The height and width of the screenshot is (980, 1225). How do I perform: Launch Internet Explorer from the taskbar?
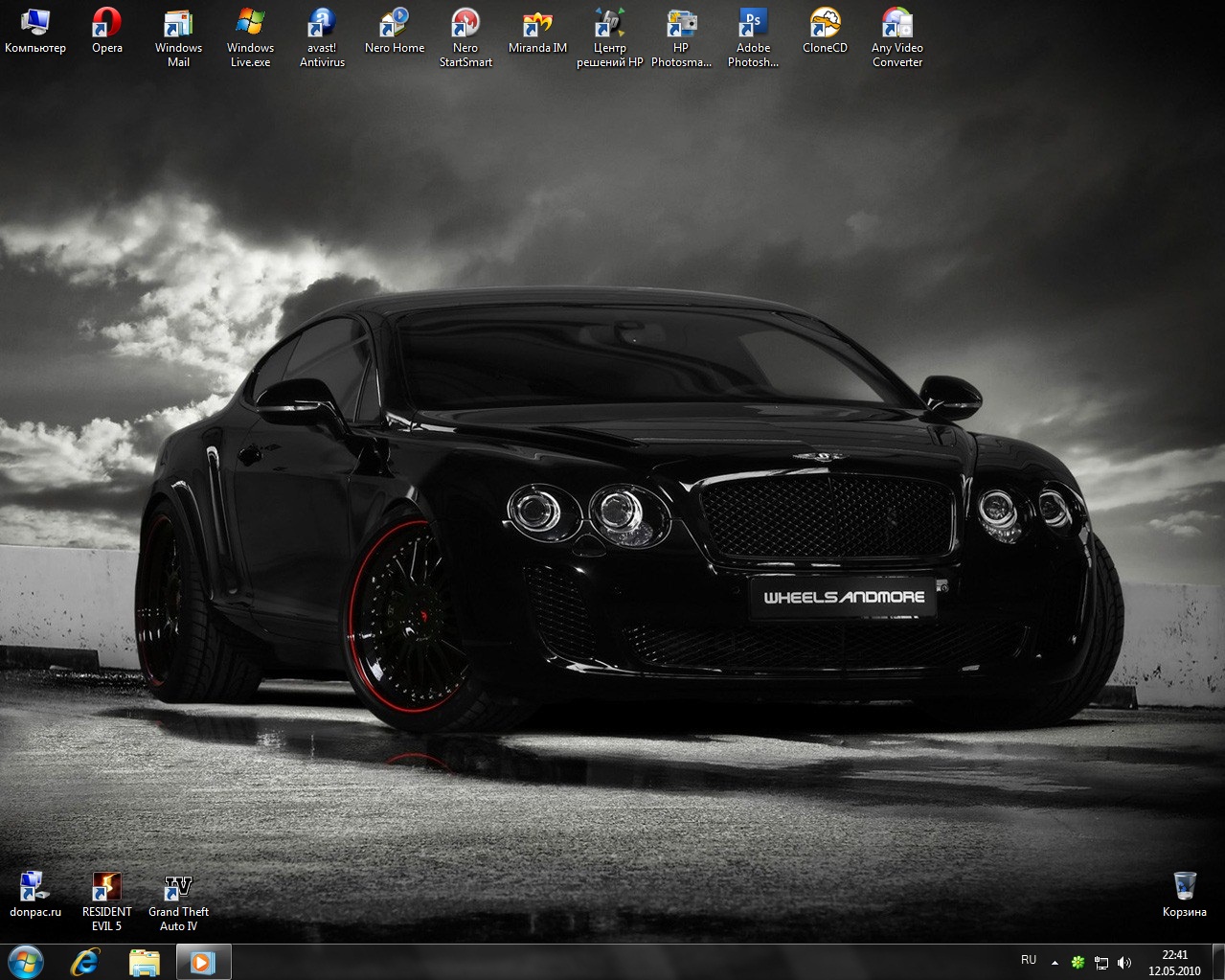(86, 962)
